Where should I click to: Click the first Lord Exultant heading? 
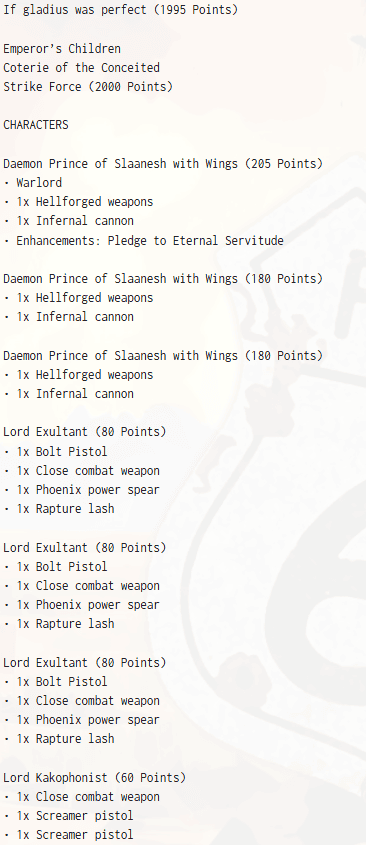click(85, 432)
